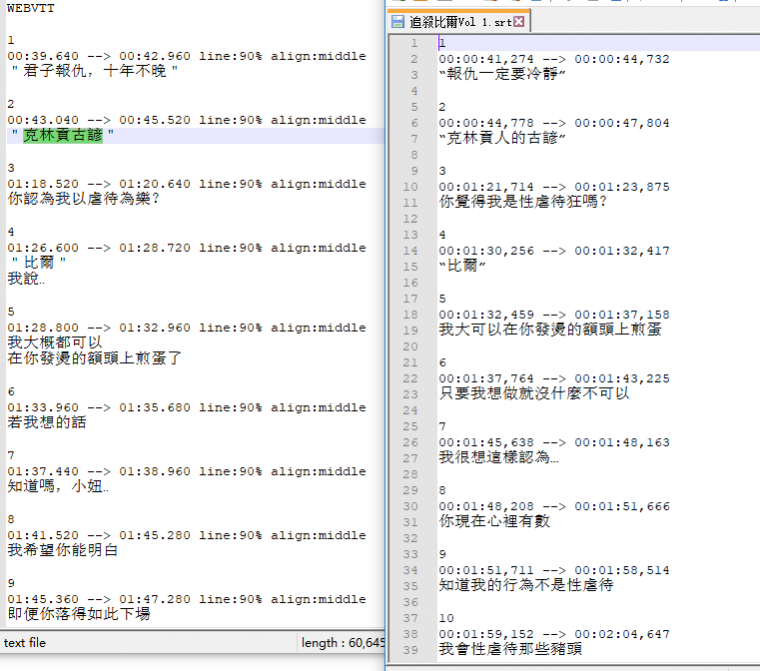
Task: Click timestamp 00:01:59,152 --> 00:02:04,647 in srt file
Action: coord(554,635)
